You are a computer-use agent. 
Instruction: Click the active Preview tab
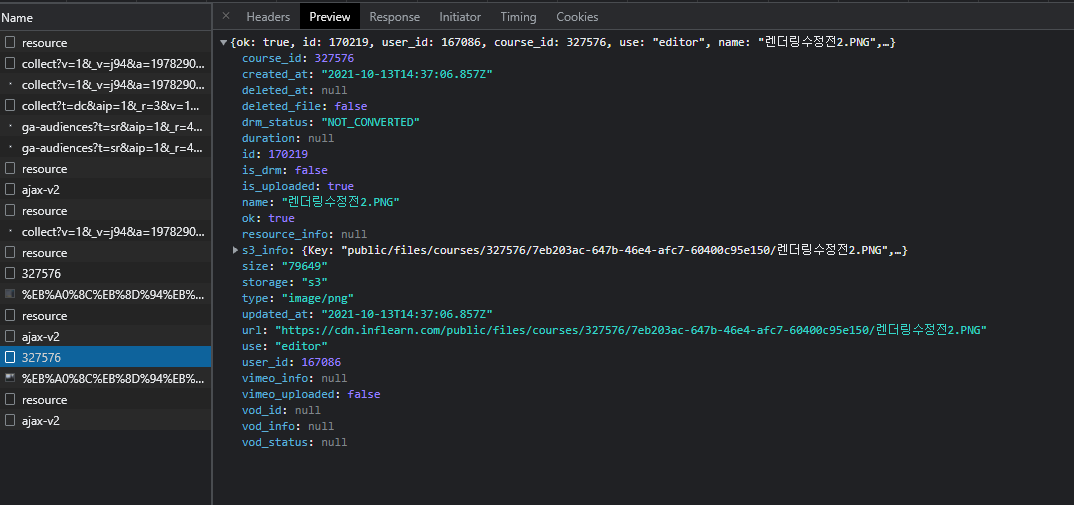coord(330,17)
